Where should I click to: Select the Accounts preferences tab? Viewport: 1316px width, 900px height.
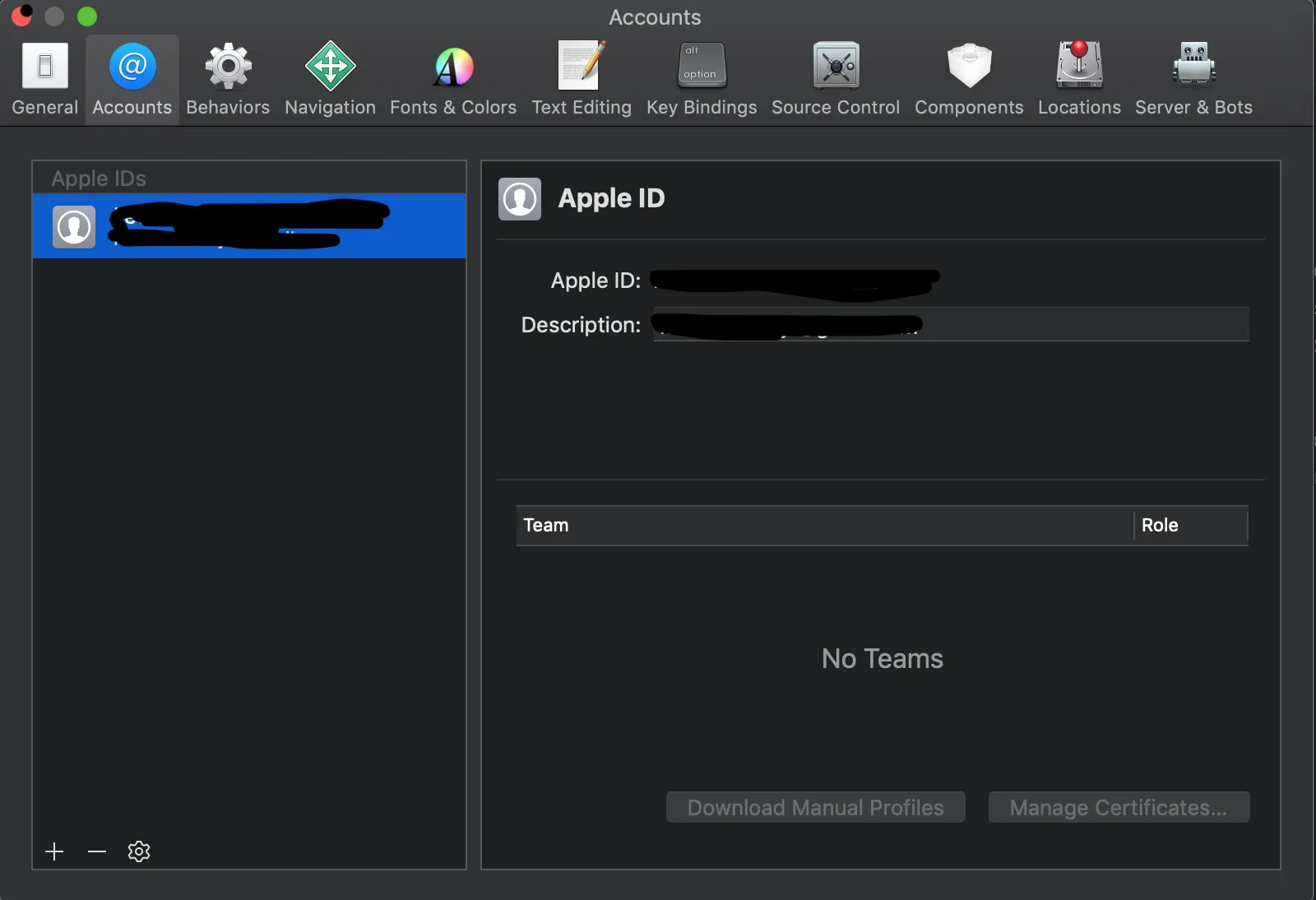pos(132,79)
